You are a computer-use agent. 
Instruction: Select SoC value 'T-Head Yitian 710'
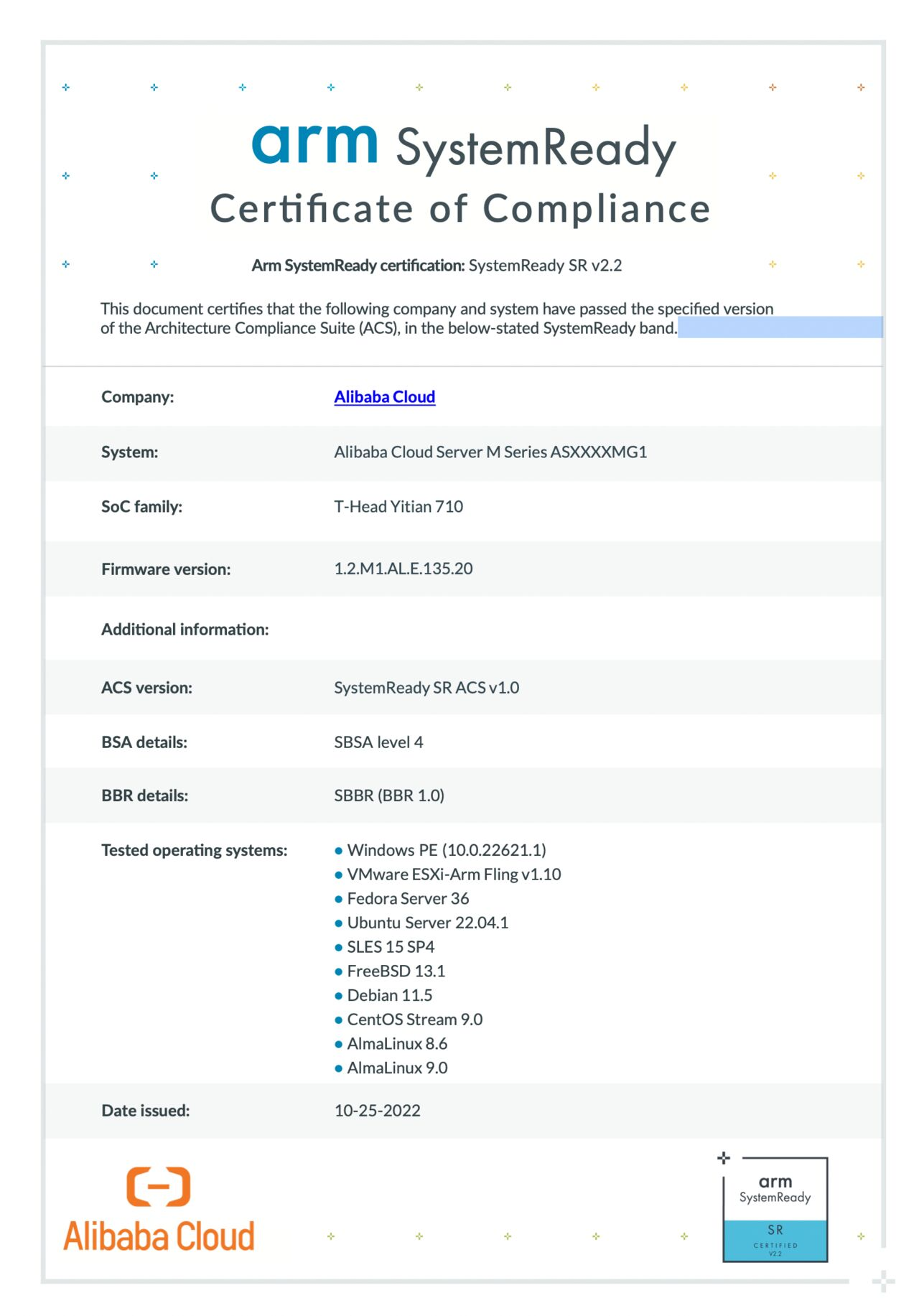click(398, 506)
